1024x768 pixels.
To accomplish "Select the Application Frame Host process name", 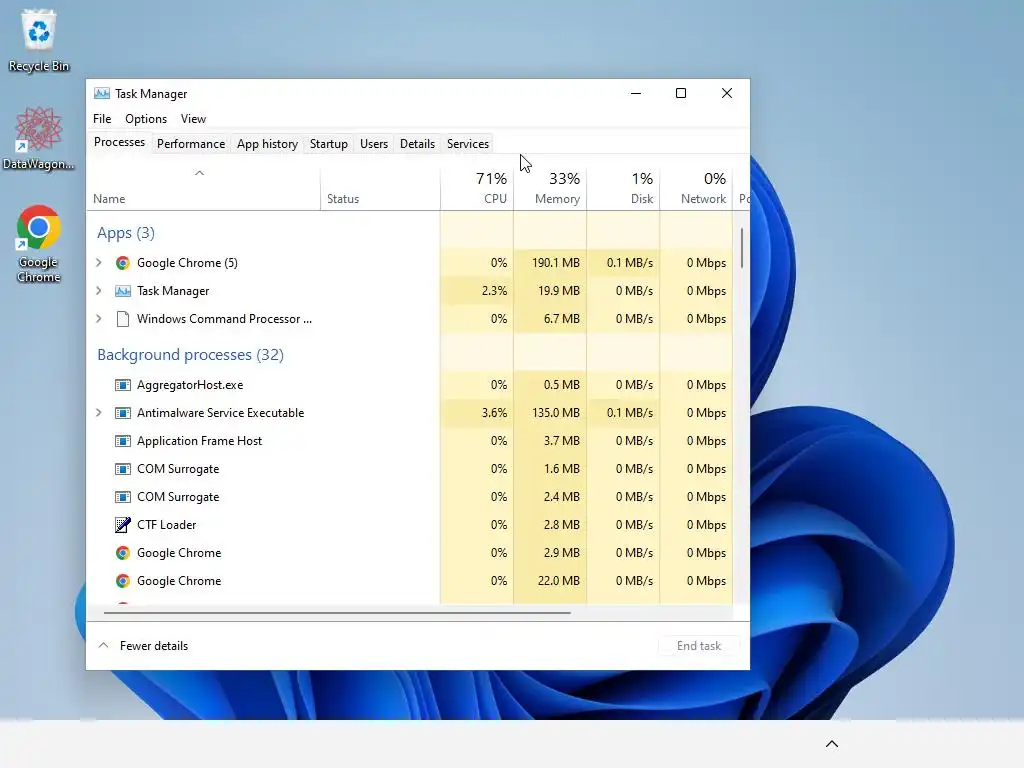I will click(199, 441).
